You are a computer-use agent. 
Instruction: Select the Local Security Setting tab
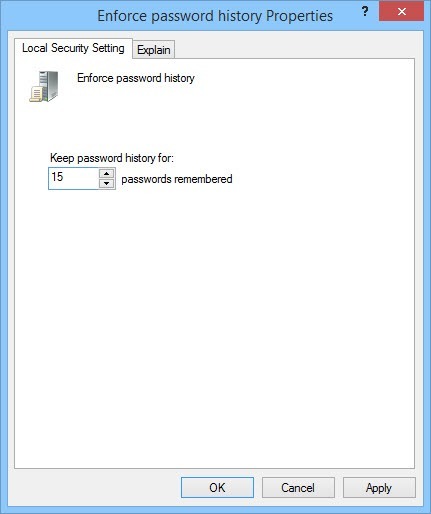[x=73, y=48]
